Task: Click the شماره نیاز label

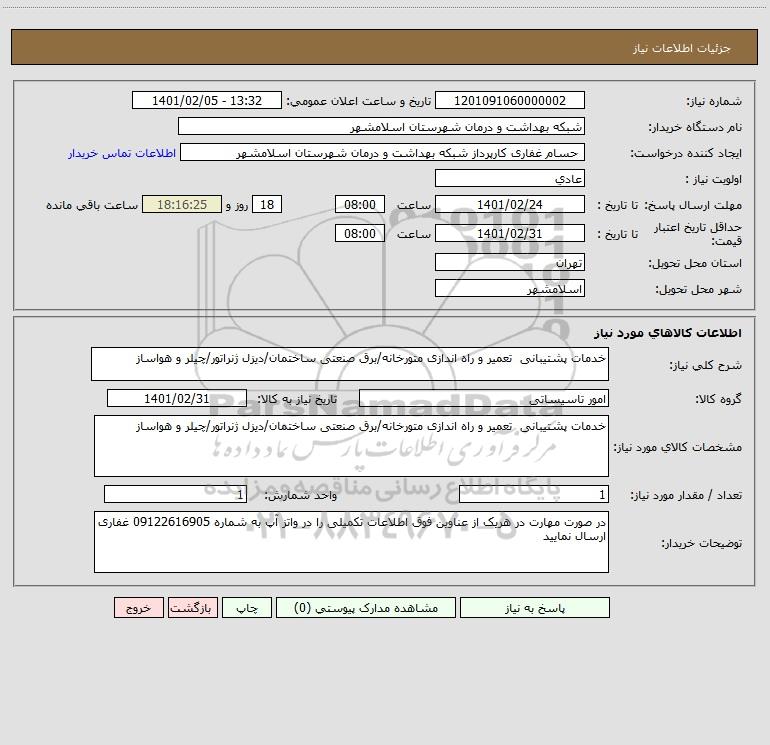Action: (714, 102)
